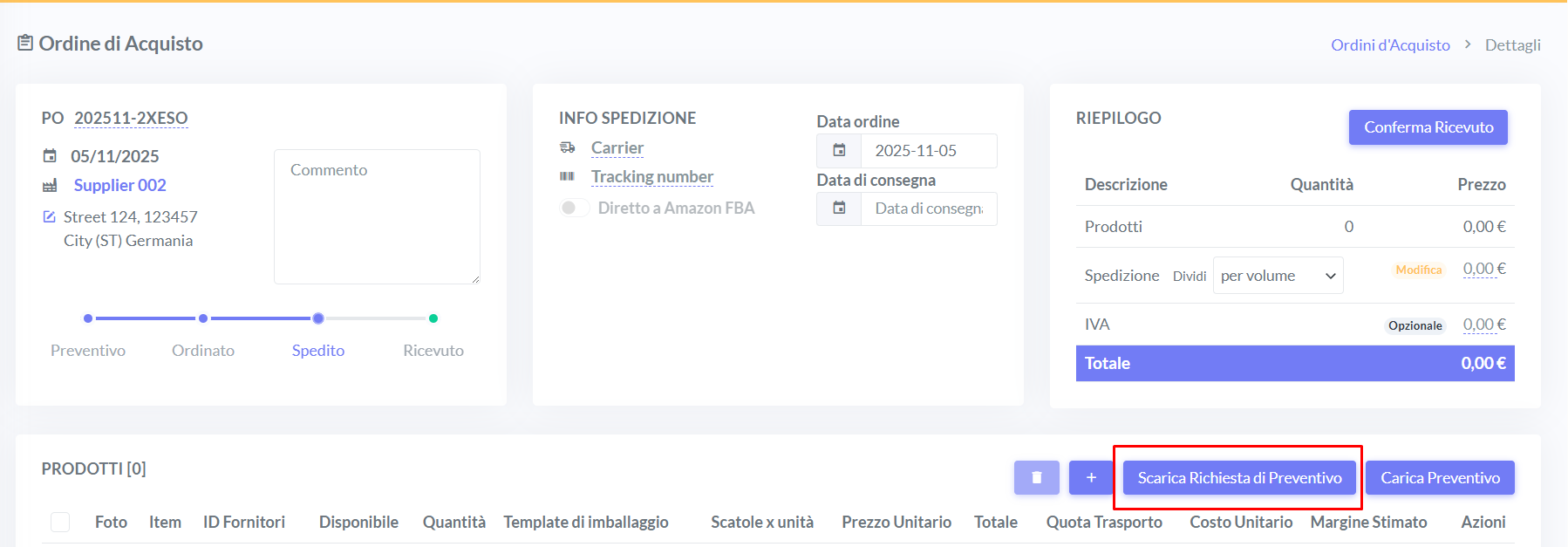Click the calendar icon beside Data di consegna
Image resolution: width=1568 pixels, height=547 pixels.
tap(839, 209)
